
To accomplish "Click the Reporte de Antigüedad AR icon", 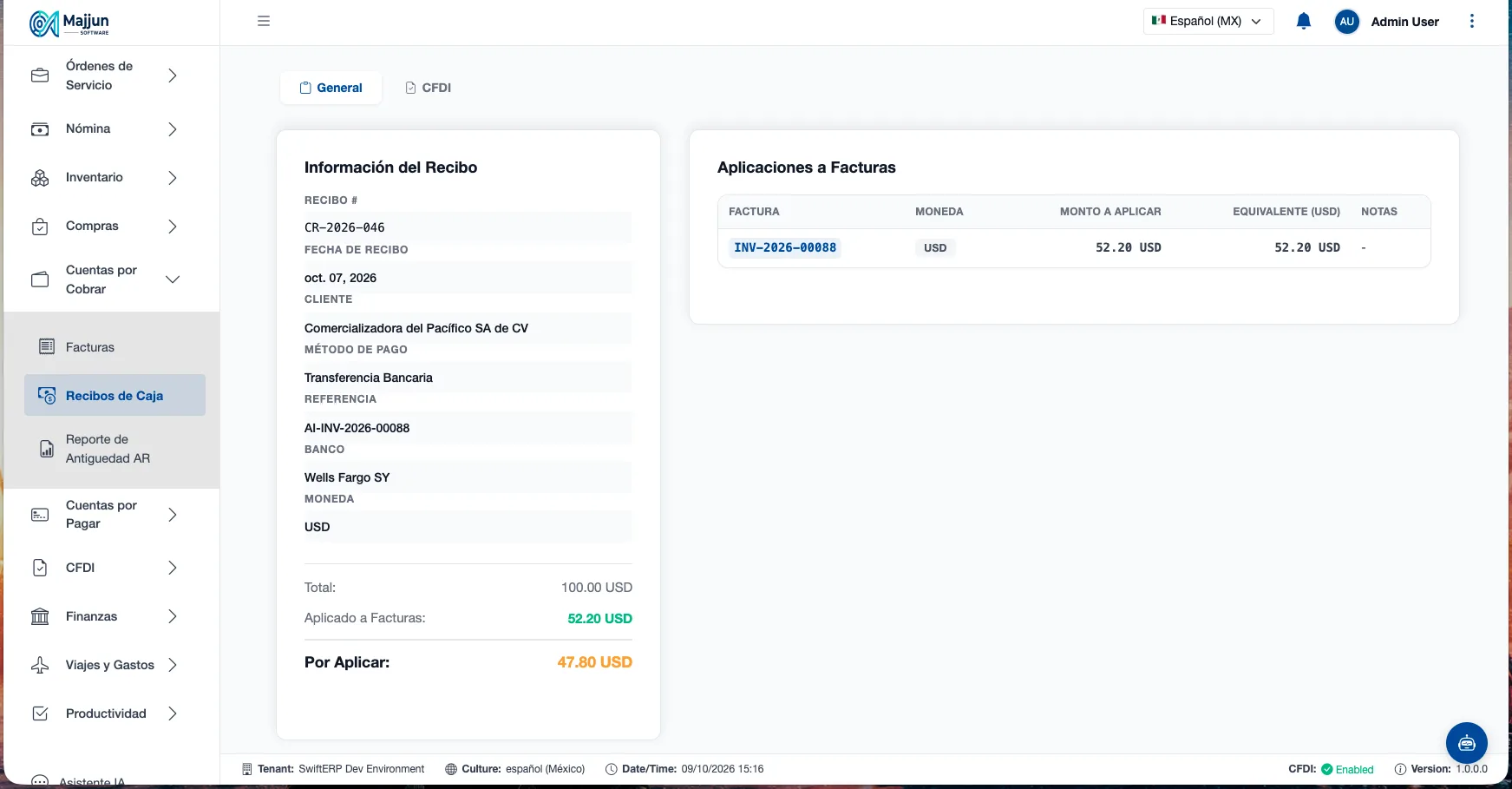I will (x=47, y=449).
